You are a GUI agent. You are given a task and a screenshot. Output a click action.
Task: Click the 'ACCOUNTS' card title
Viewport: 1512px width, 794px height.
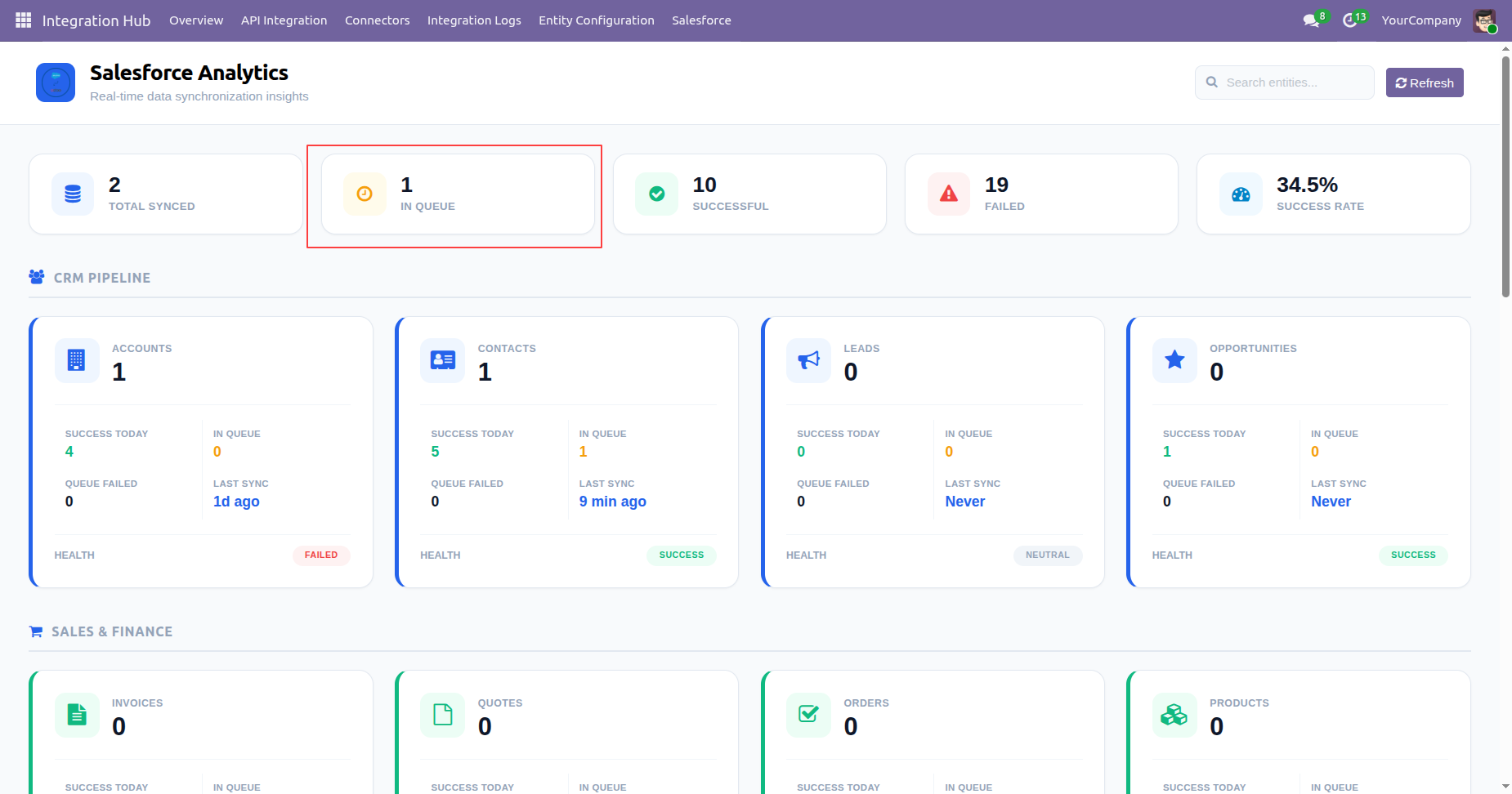coord(142,349)
